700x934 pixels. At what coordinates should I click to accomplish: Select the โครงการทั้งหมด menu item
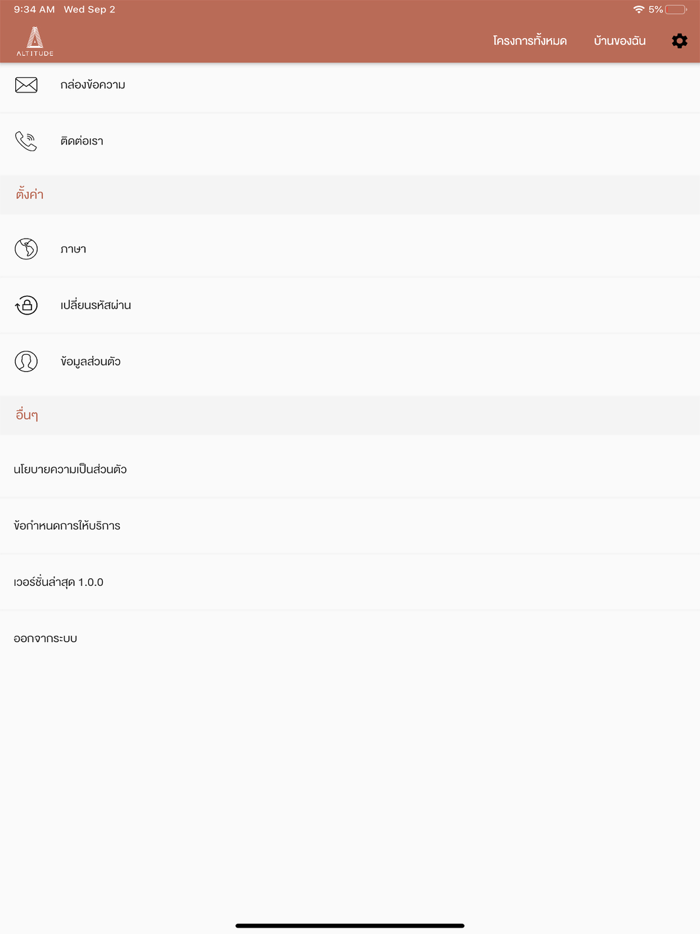(x=530, y=41)
